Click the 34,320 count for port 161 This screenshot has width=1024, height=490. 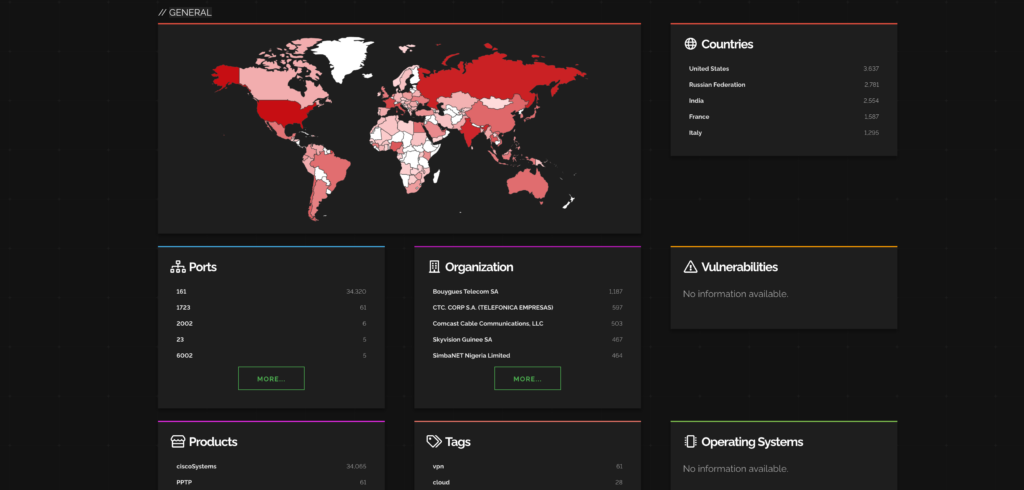[x=356, y=291]
